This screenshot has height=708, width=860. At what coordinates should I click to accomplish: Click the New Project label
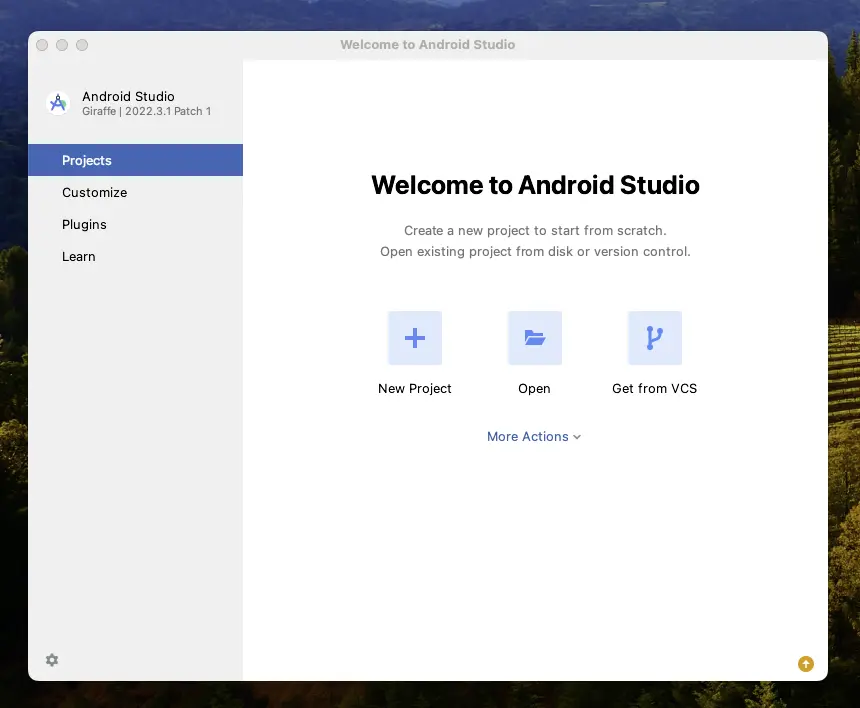(415, 389)
